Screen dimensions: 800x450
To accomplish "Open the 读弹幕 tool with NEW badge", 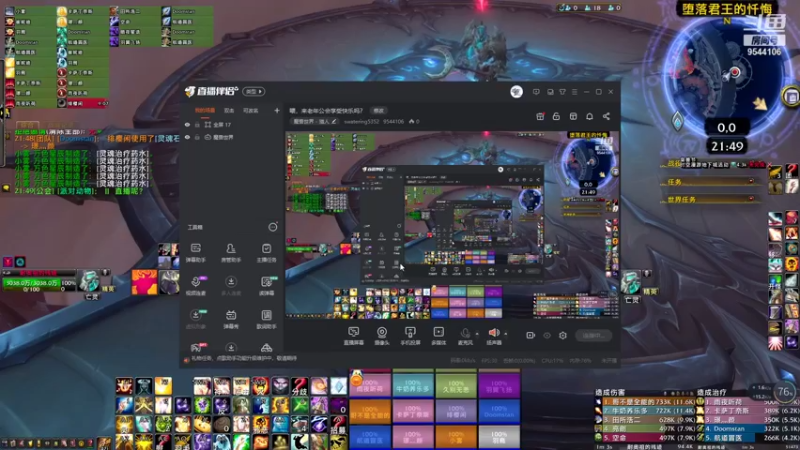I will click(x=266, y=286).
